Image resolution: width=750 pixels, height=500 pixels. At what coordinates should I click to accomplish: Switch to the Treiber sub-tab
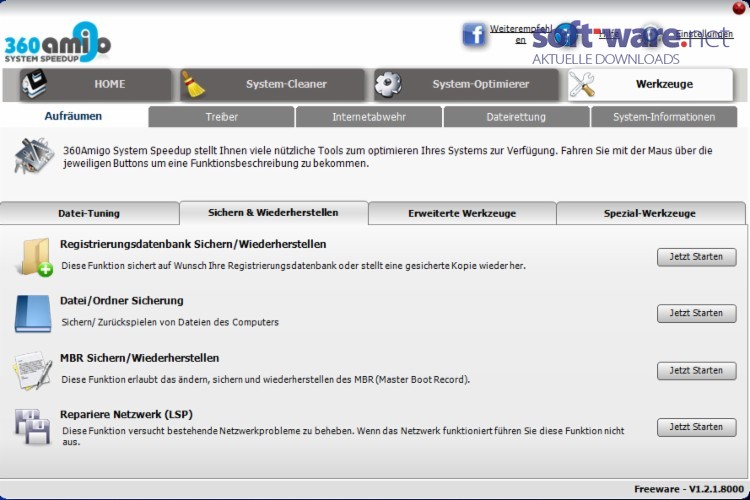tap(221, 117)
